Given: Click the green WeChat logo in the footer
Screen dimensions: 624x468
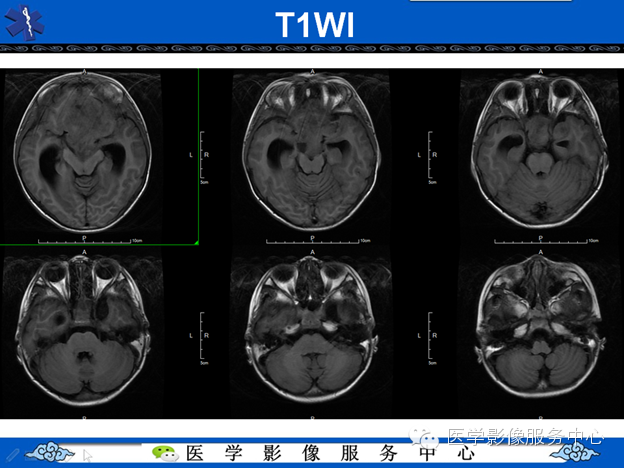Looking at the screenshot, I should (x=165, y=453).
